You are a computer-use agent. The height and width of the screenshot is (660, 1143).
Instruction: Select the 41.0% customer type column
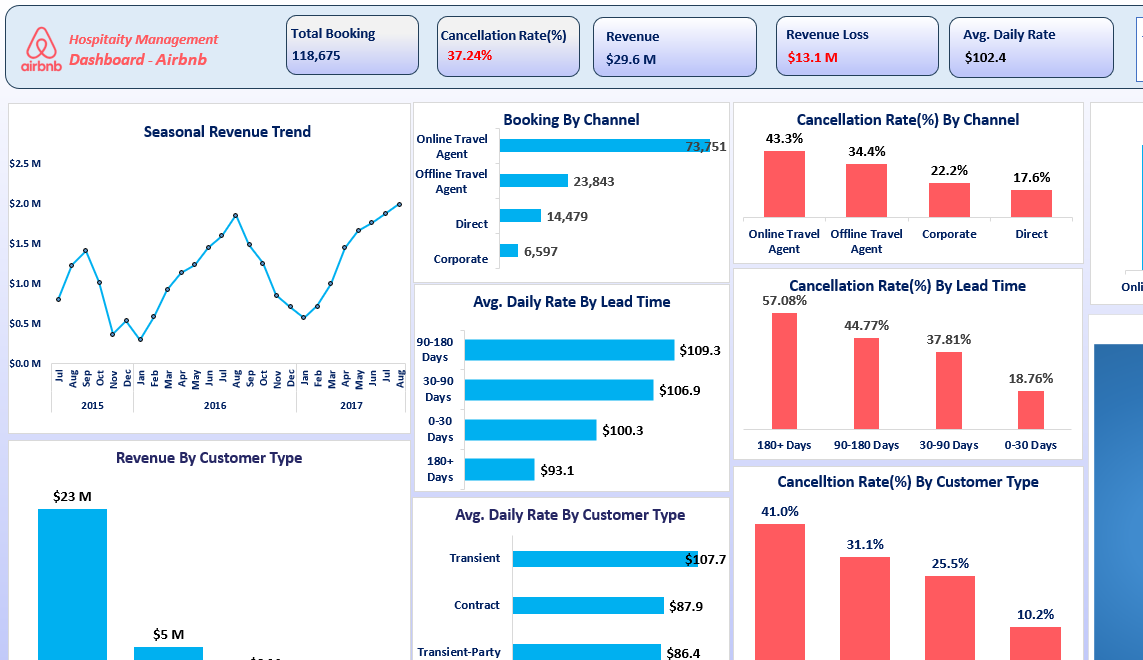(780, 592)
